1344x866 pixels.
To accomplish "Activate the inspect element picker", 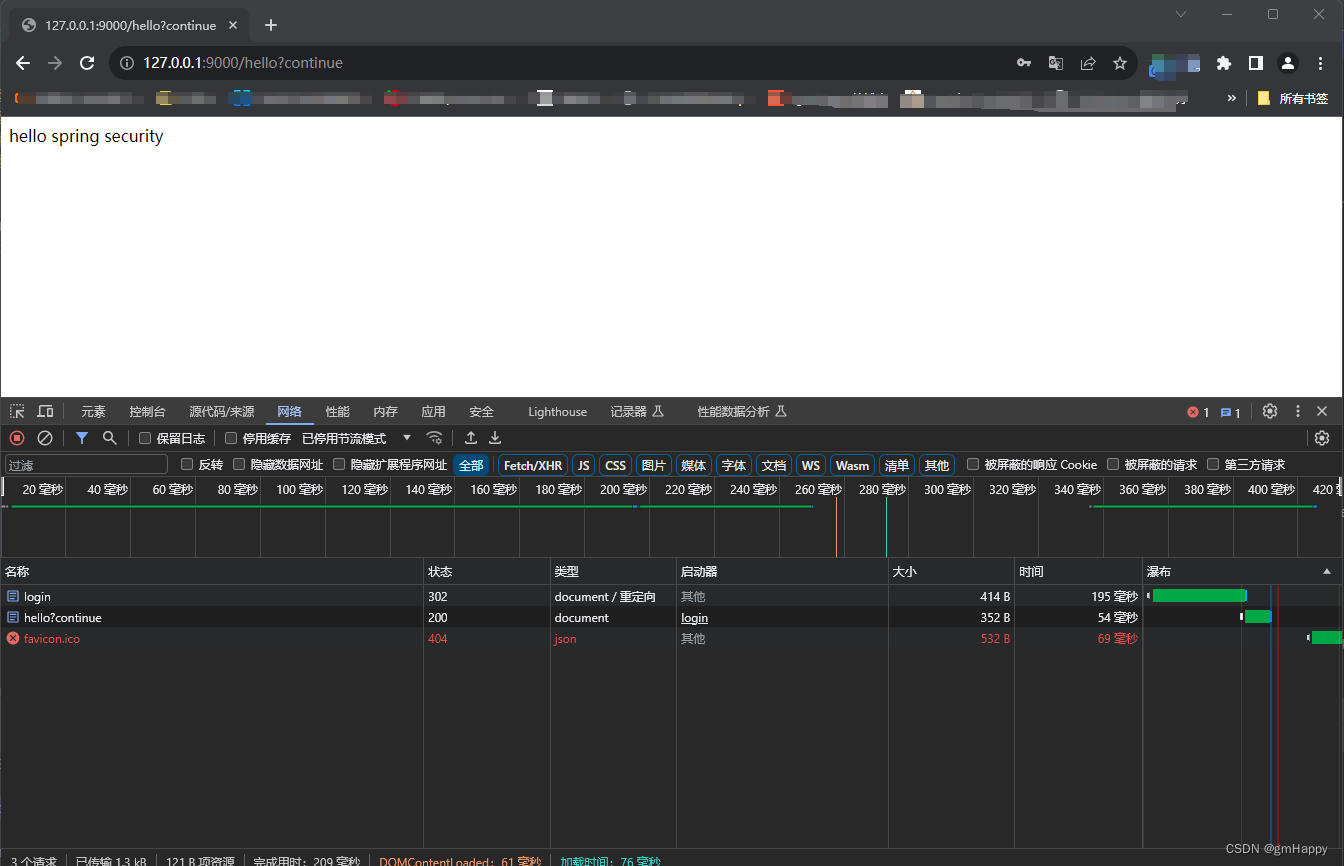I will coord(18,411).
